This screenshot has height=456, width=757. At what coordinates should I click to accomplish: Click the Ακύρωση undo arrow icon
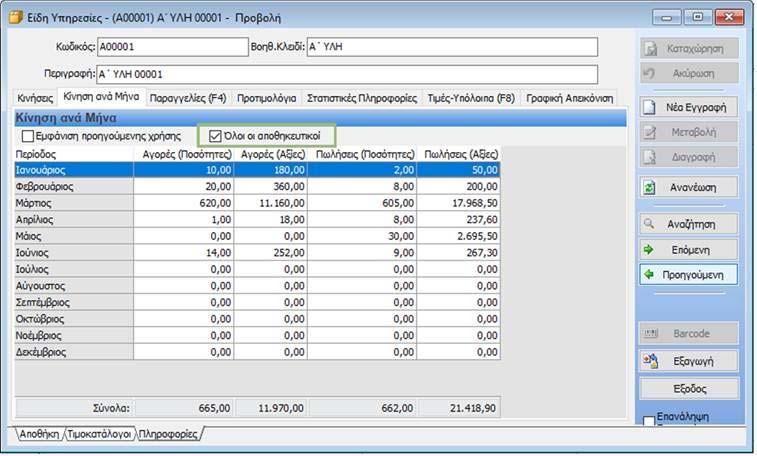tap(650, 73)
